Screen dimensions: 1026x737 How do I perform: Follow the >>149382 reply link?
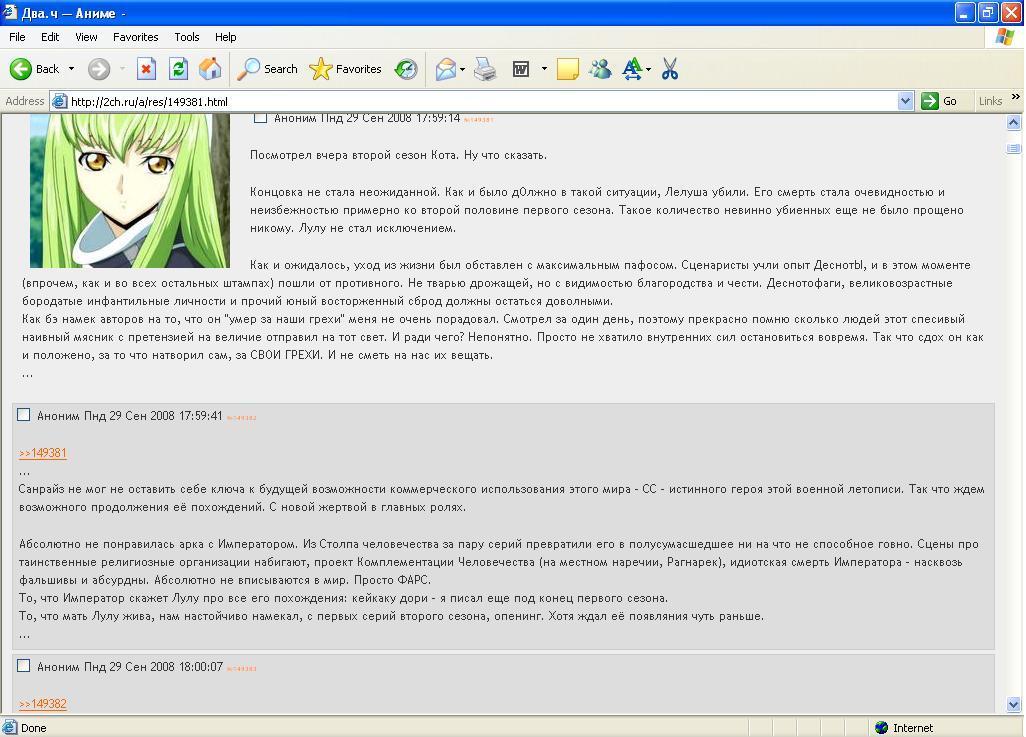click(43, 704)
